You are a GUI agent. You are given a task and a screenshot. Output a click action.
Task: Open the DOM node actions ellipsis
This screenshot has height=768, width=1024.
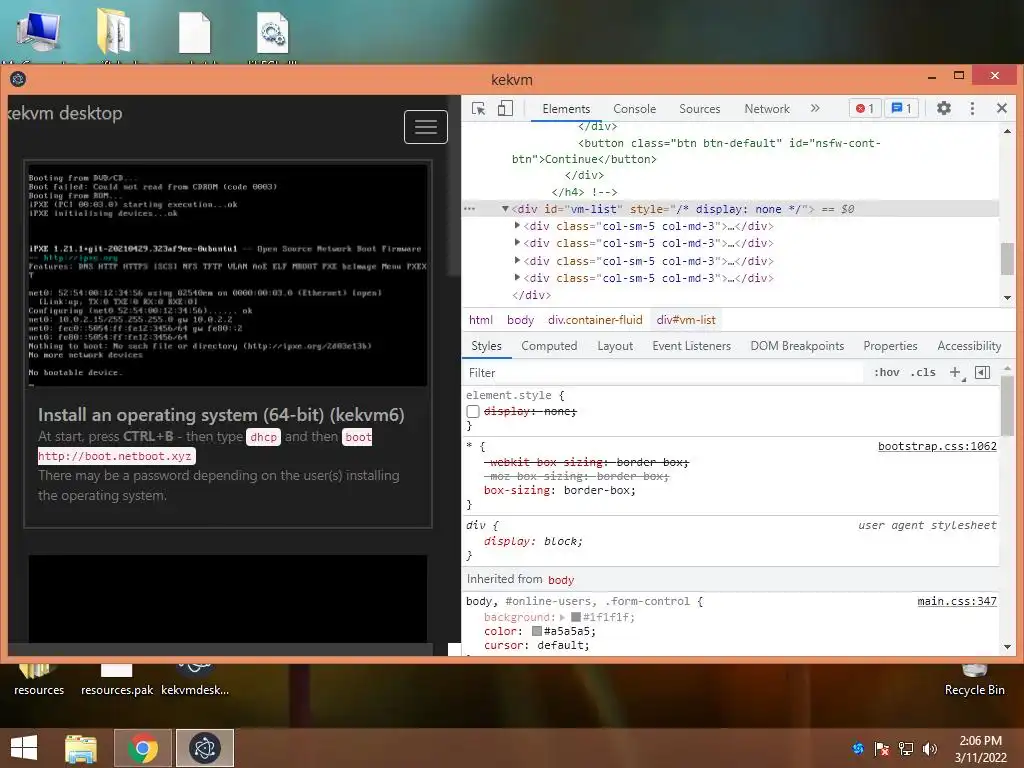point(470,209)
